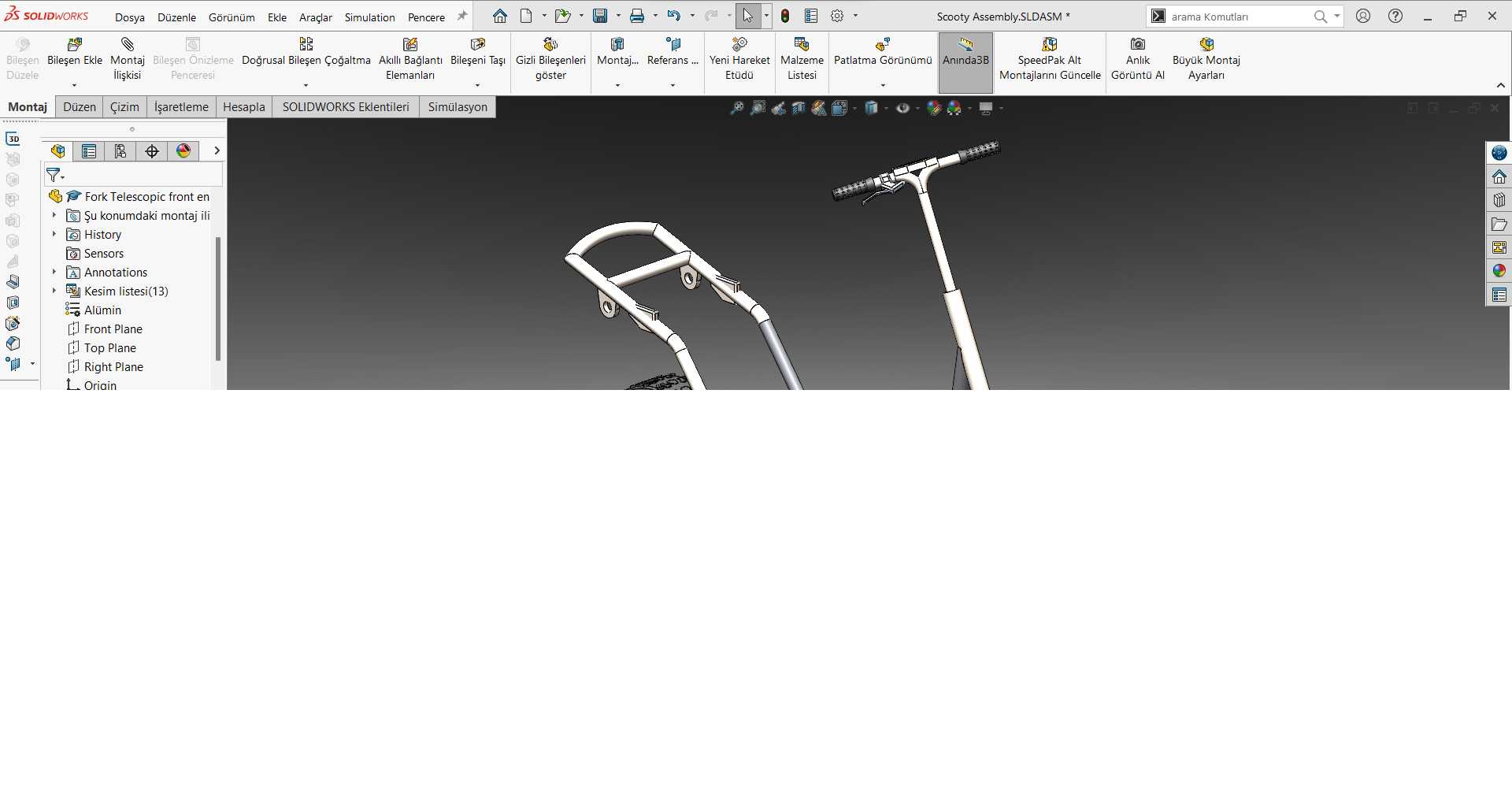This screenshot has width=1512, height=802.
Task: Click the Patlatma Görünümü tool
Action: (883, 52)
